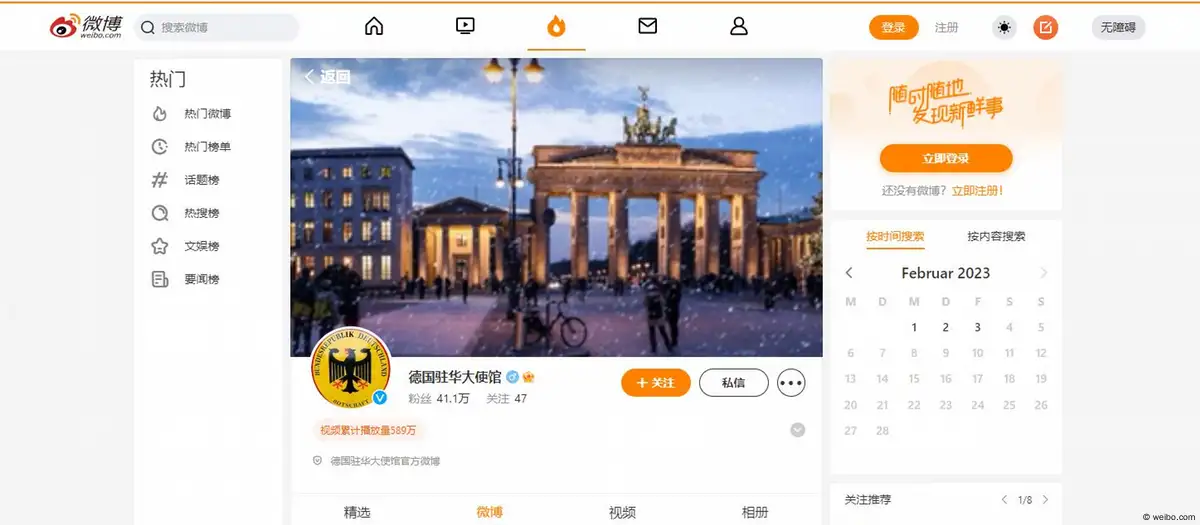Click the Weibo logo
The height and width of the screenshot is (525, 1200).
(x=86, y=27)
